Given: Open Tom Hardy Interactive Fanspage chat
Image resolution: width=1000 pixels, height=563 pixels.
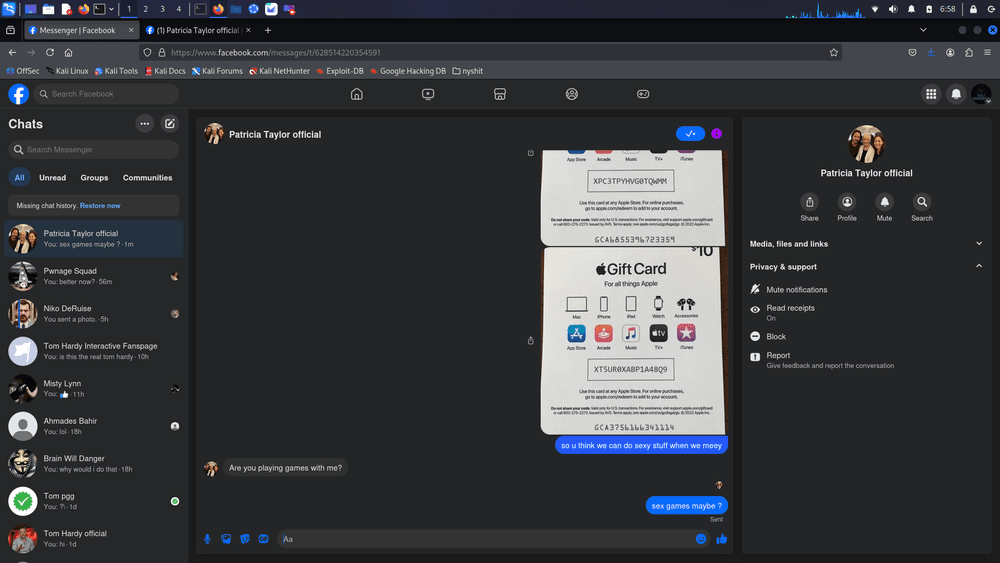Looking at the screenshot, I should tap(94, 351).
